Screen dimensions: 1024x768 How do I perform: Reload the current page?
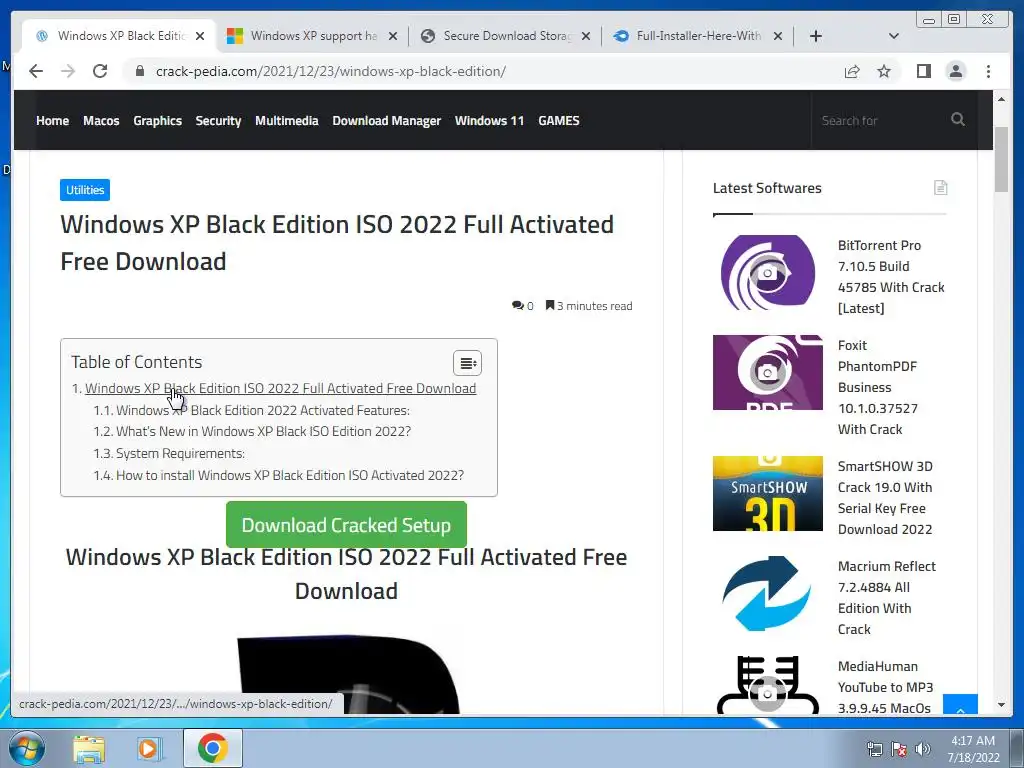(x=100, y=71)
